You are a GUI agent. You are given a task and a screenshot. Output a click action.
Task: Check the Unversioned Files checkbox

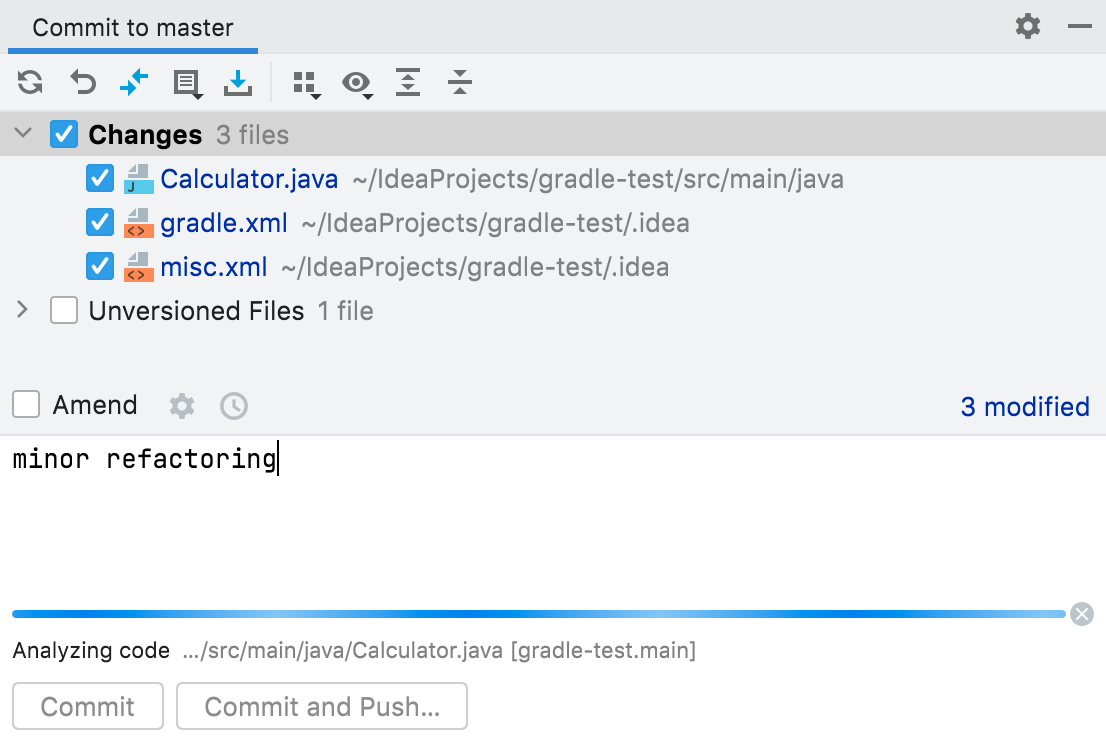click(x=63, y=310)
